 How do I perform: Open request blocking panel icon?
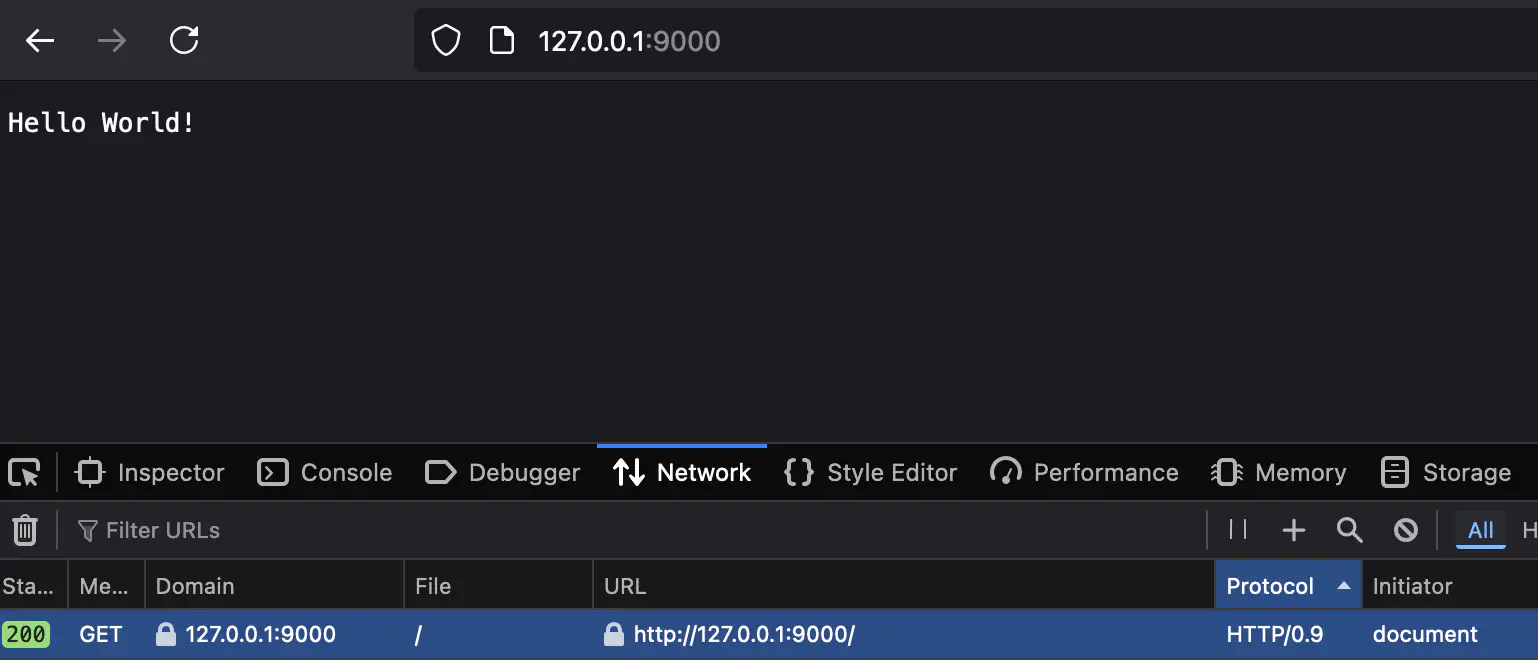(x=1406, y=530)
